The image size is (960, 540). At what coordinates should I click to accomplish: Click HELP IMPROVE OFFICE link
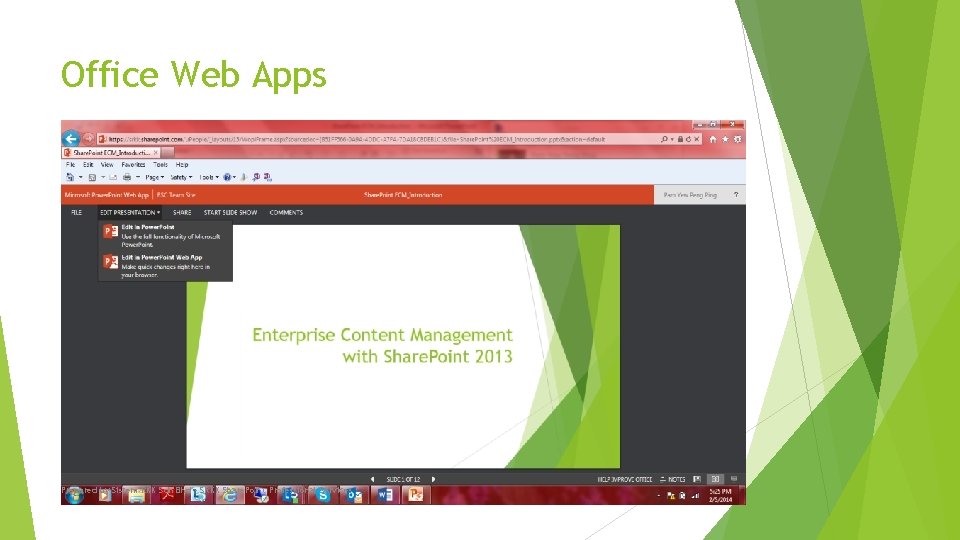tap(624, 479)
